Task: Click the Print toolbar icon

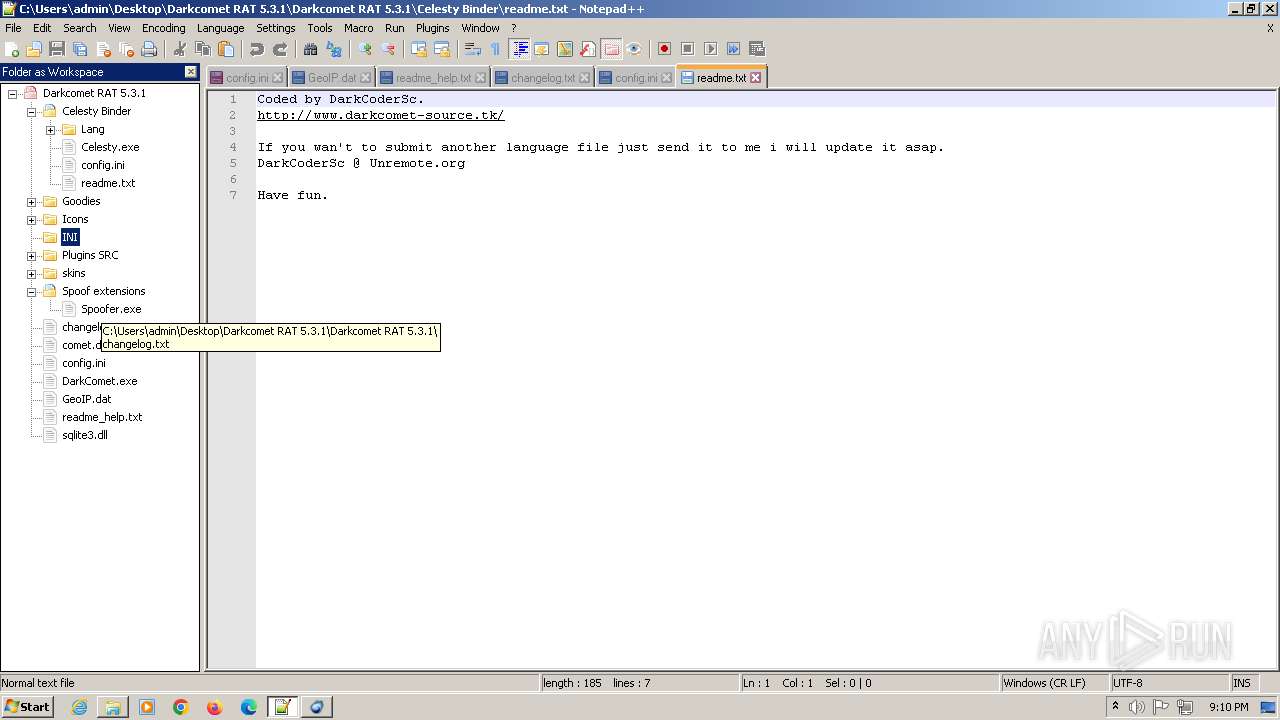Action: pyautogui.click(x=149, y=49)
